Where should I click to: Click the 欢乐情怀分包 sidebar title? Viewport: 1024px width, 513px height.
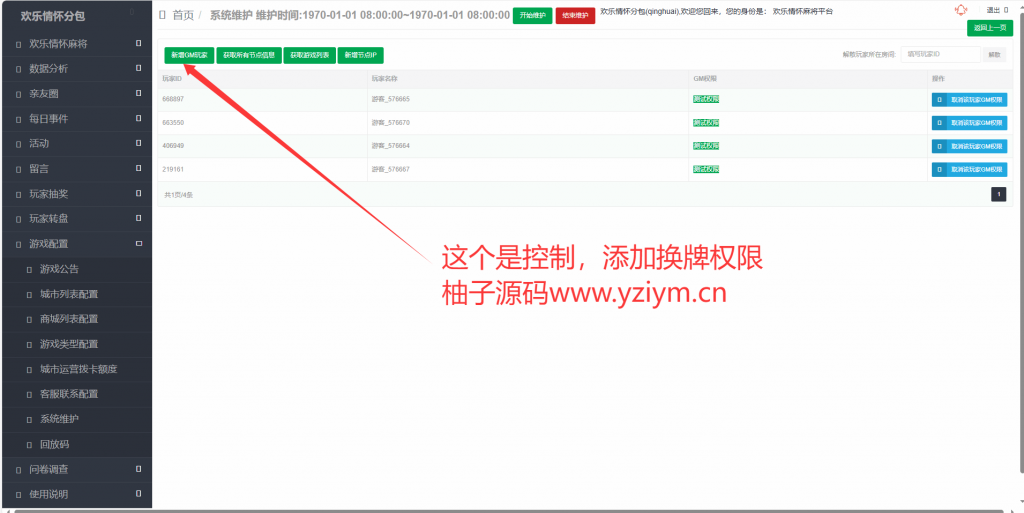(x=52, y=16)
